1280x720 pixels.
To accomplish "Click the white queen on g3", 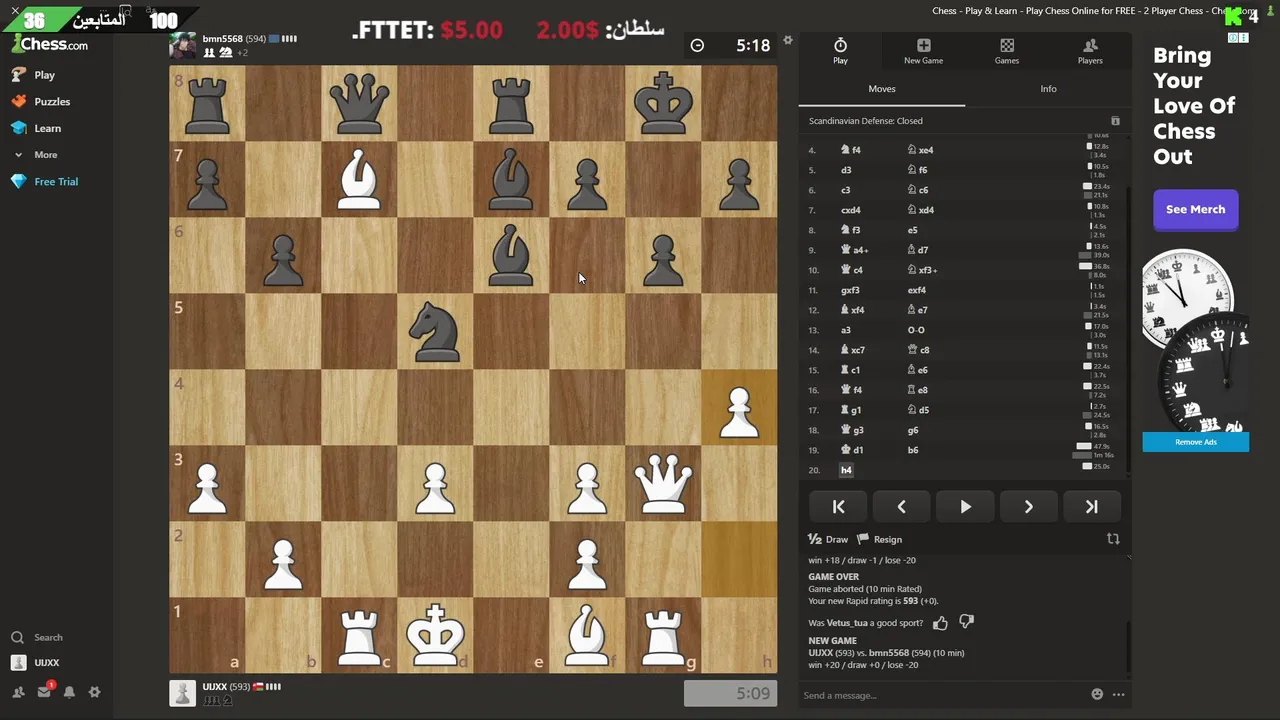I will [663, 483].
